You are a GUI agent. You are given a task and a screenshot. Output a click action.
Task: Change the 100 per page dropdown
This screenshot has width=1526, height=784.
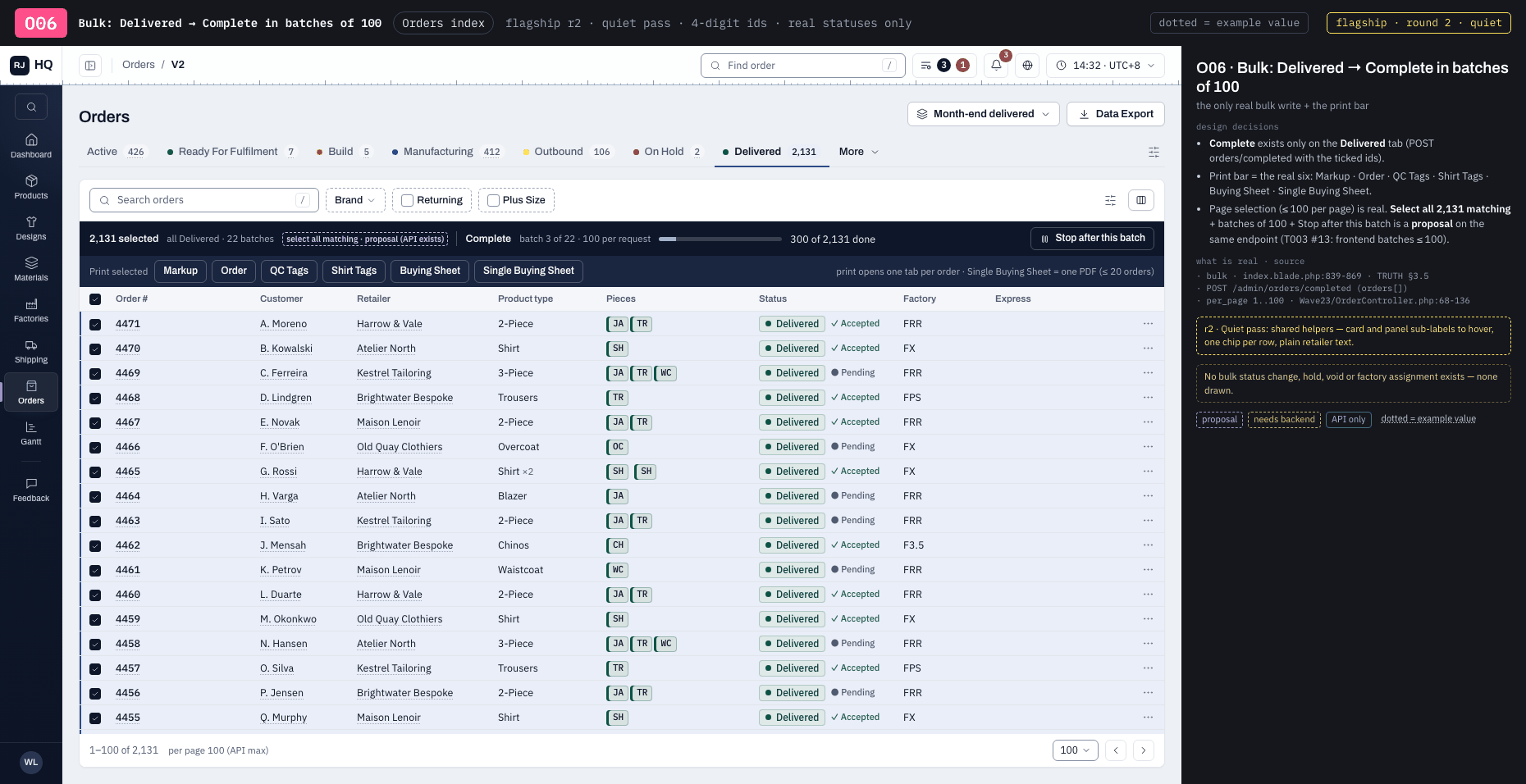(x=1075, y=750)
